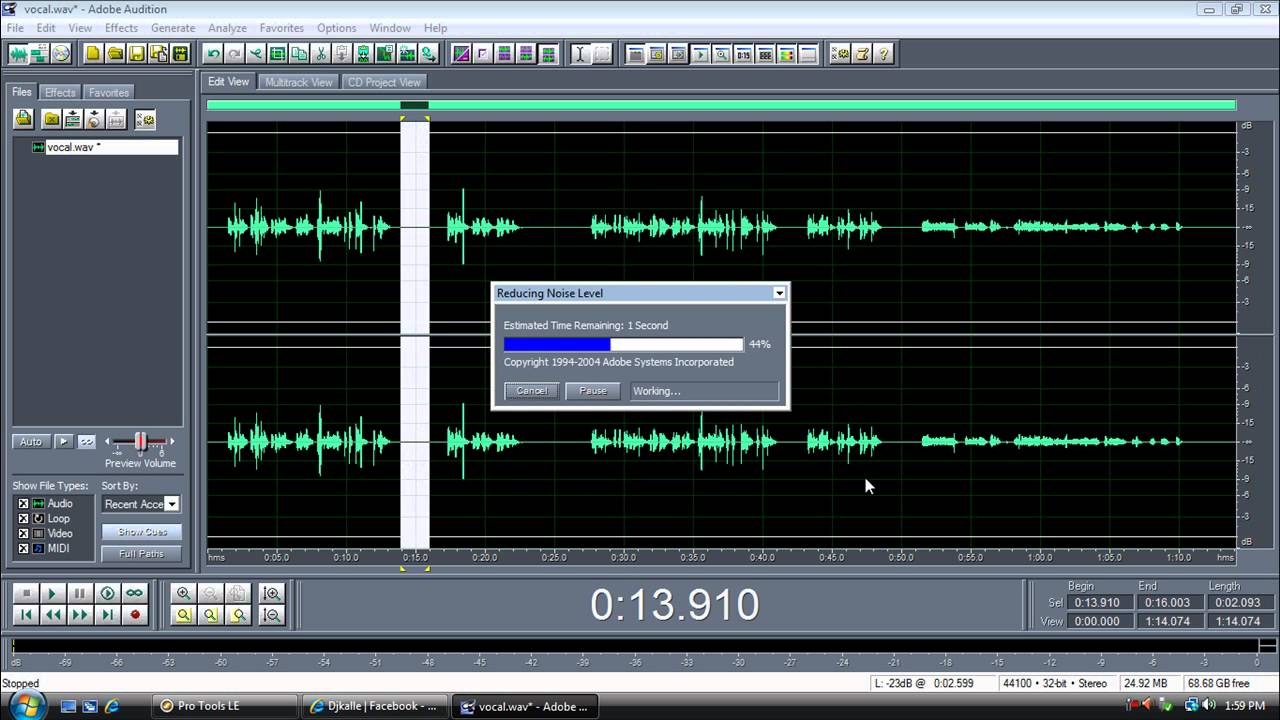This screenshot has width=1280, height=720.
Task: Toggle Play Looped infinity button
Action: tap(135, 594)
